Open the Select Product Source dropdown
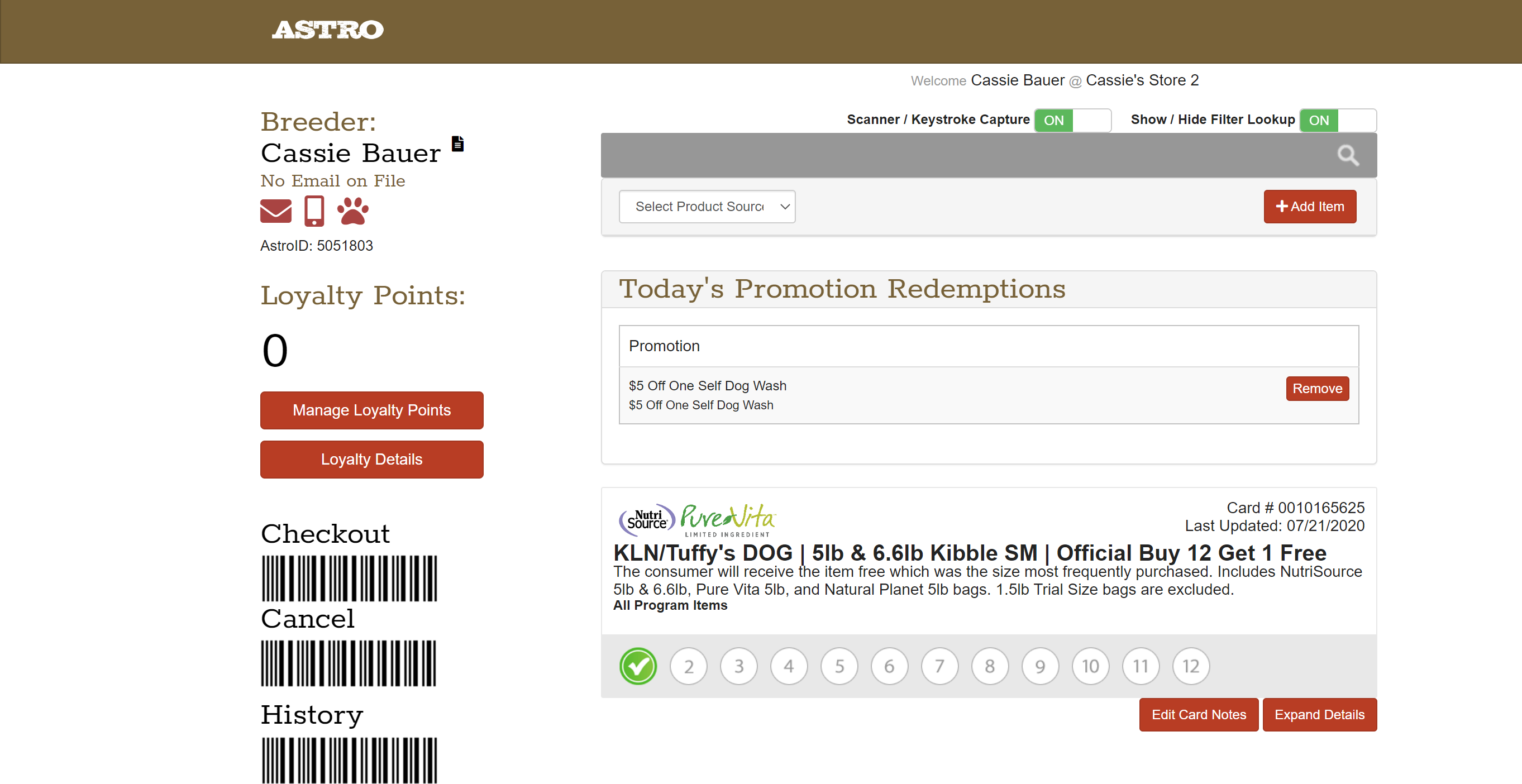Image resolution: width=1522 pixels, height=784 pixels. point(707,206)
